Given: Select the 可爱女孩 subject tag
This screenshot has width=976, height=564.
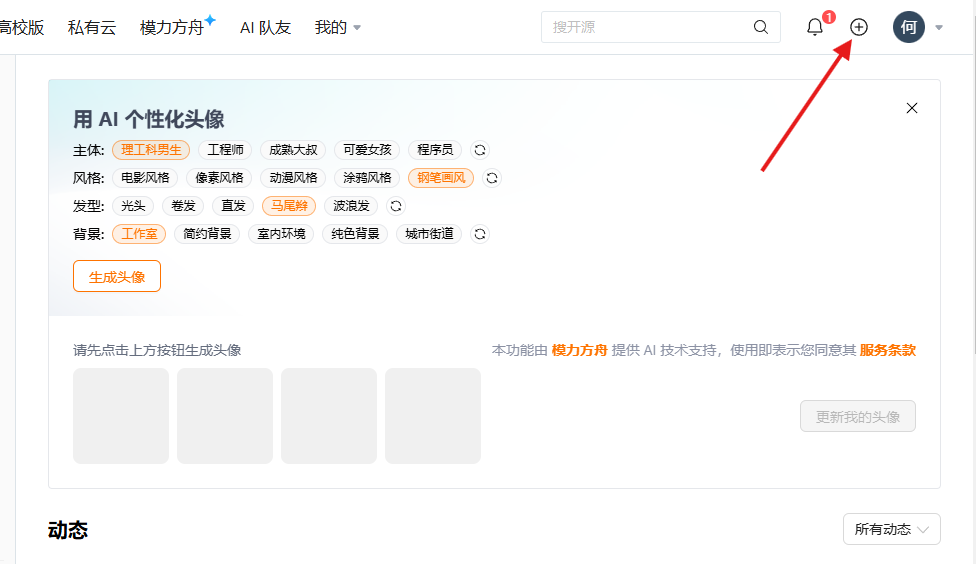Looking at the screenshot, I should pos(367,150).
